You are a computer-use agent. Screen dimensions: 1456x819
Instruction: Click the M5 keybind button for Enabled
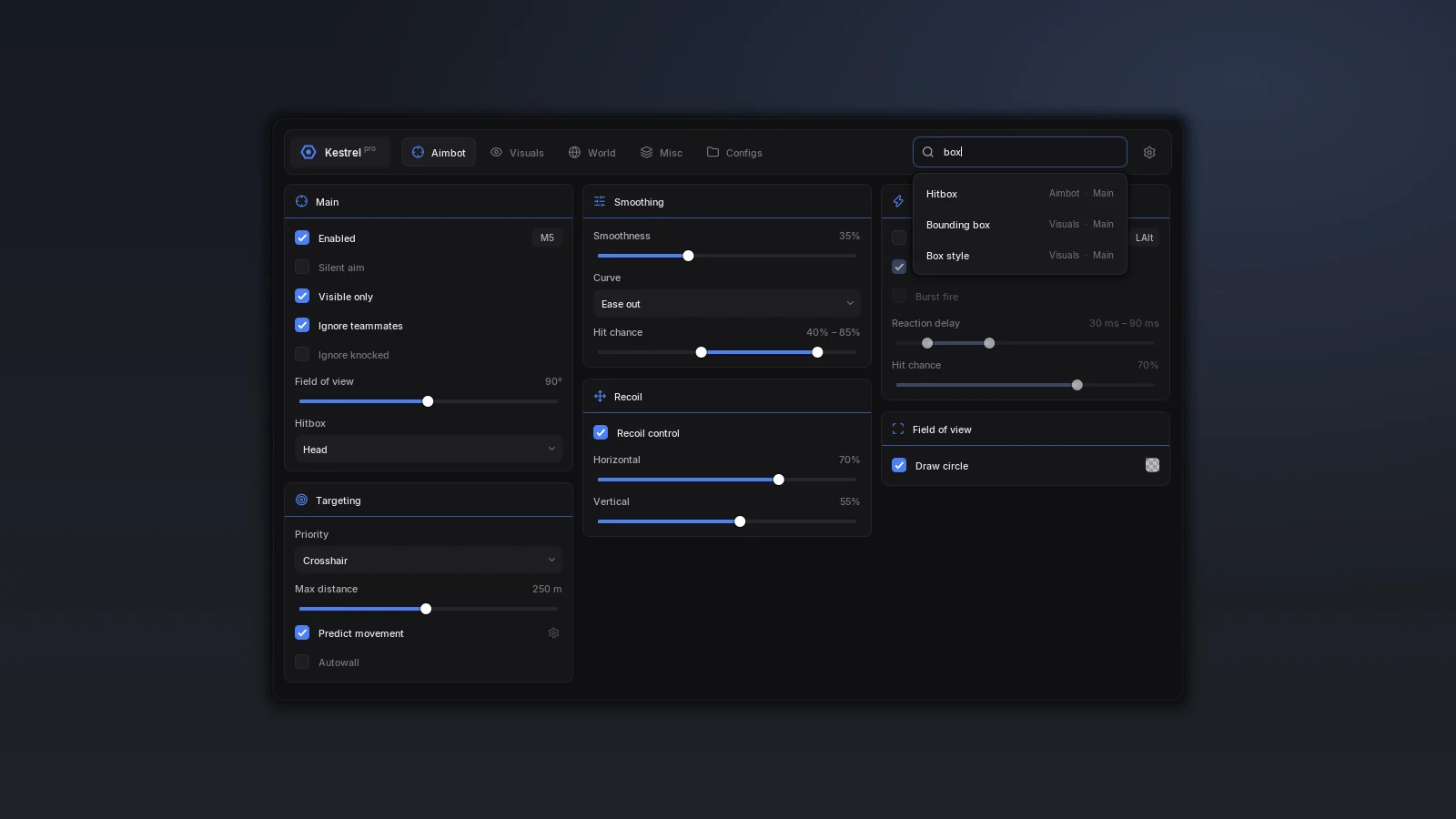pos(547,238)
